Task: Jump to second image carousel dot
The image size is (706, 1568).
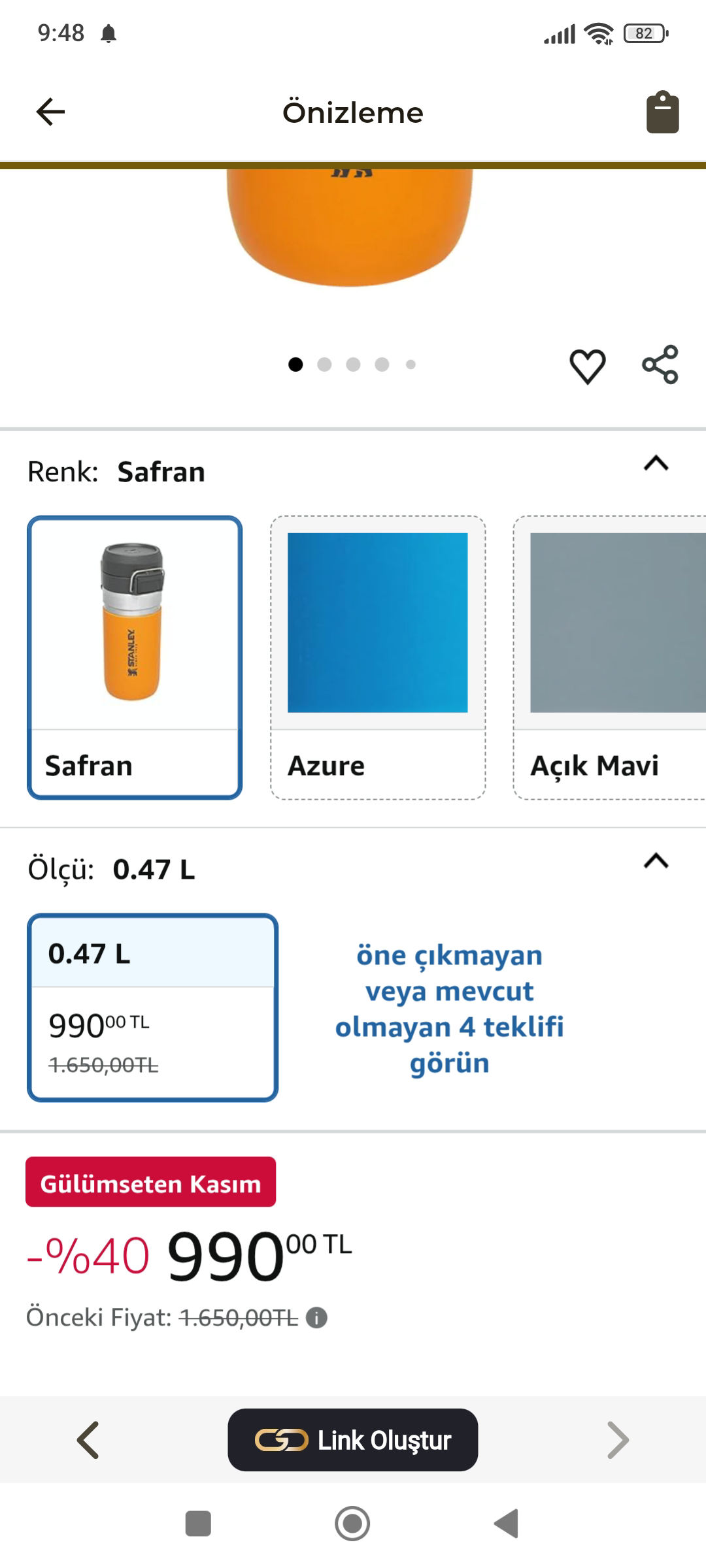Action: coord(324,365)
